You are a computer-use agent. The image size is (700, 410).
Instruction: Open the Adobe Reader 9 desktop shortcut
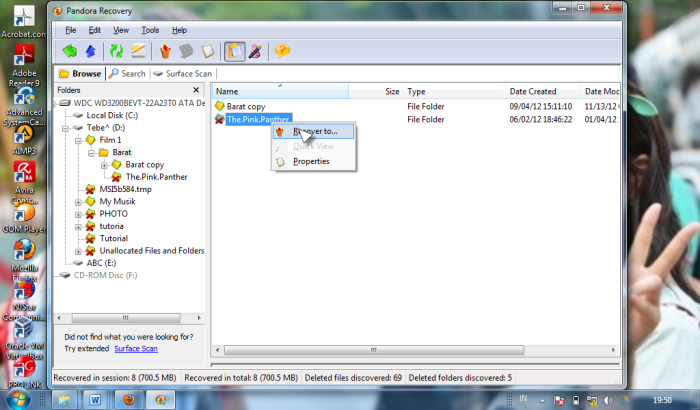pyautogui.click(x=24, y=66)
